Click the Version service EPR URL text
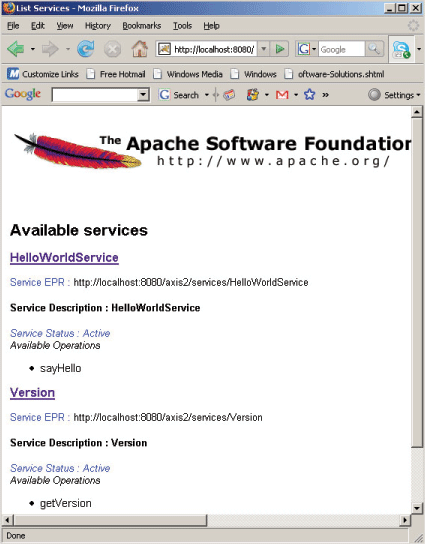Screen dimensions: 425x544 [x=168, y=417]
